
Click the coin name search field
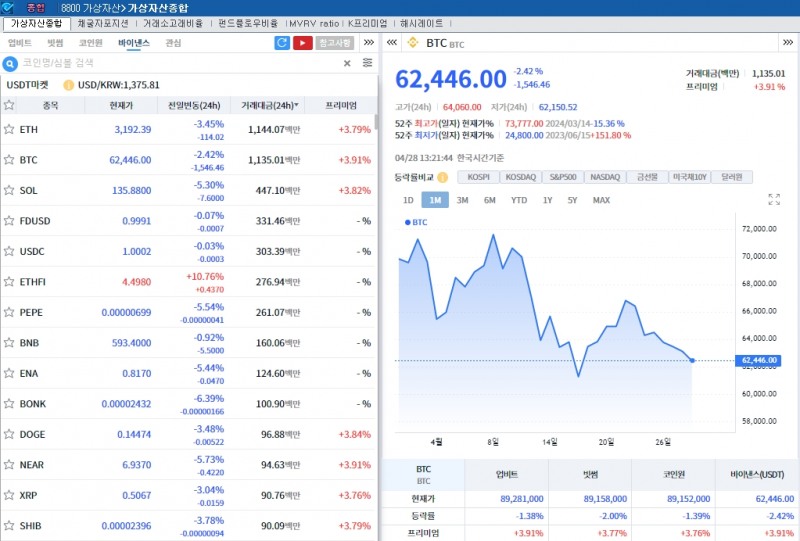(x=180, y=63)
